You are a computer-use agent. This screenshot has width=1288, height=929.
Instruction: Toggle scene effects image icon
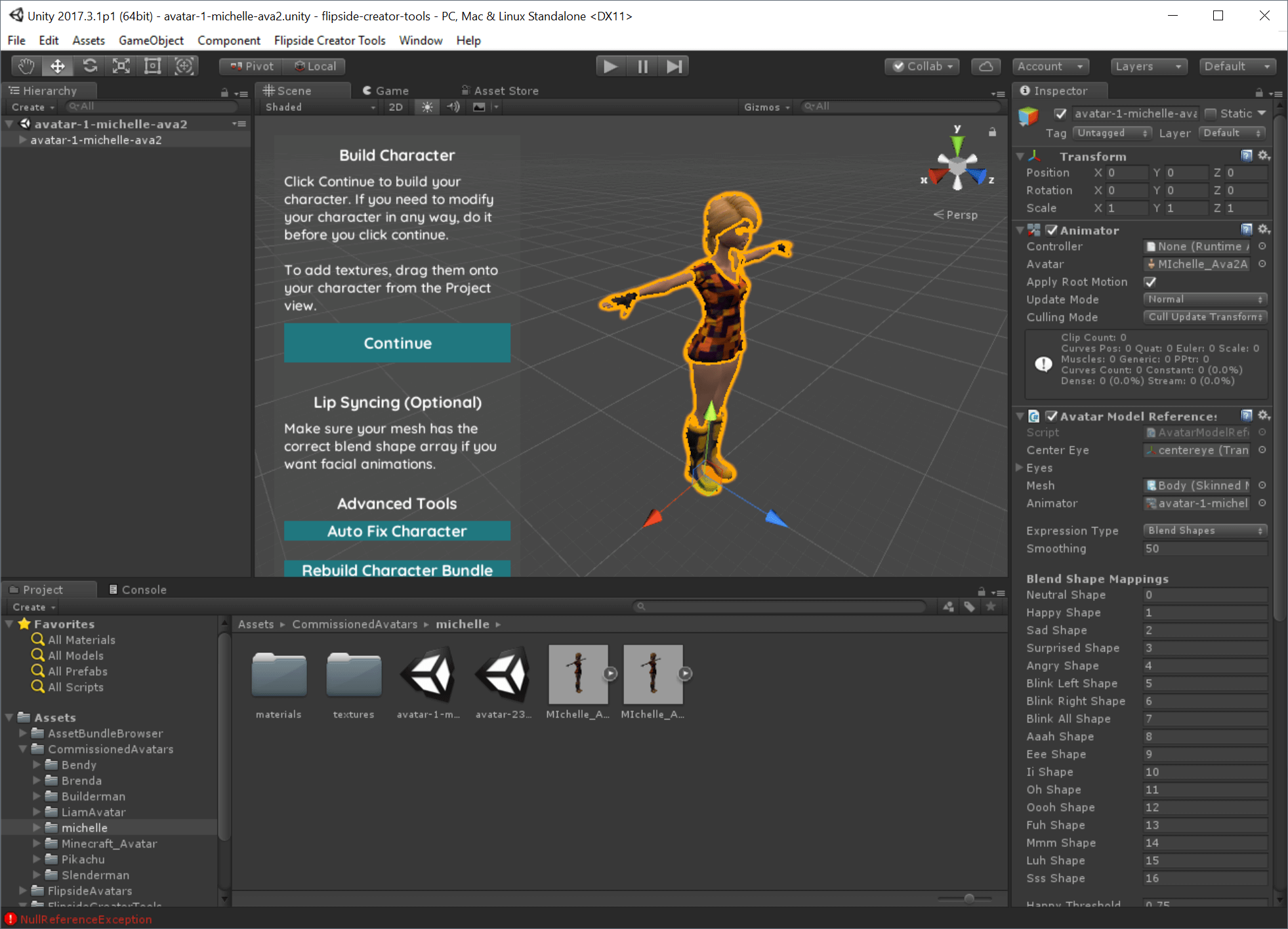480,107
